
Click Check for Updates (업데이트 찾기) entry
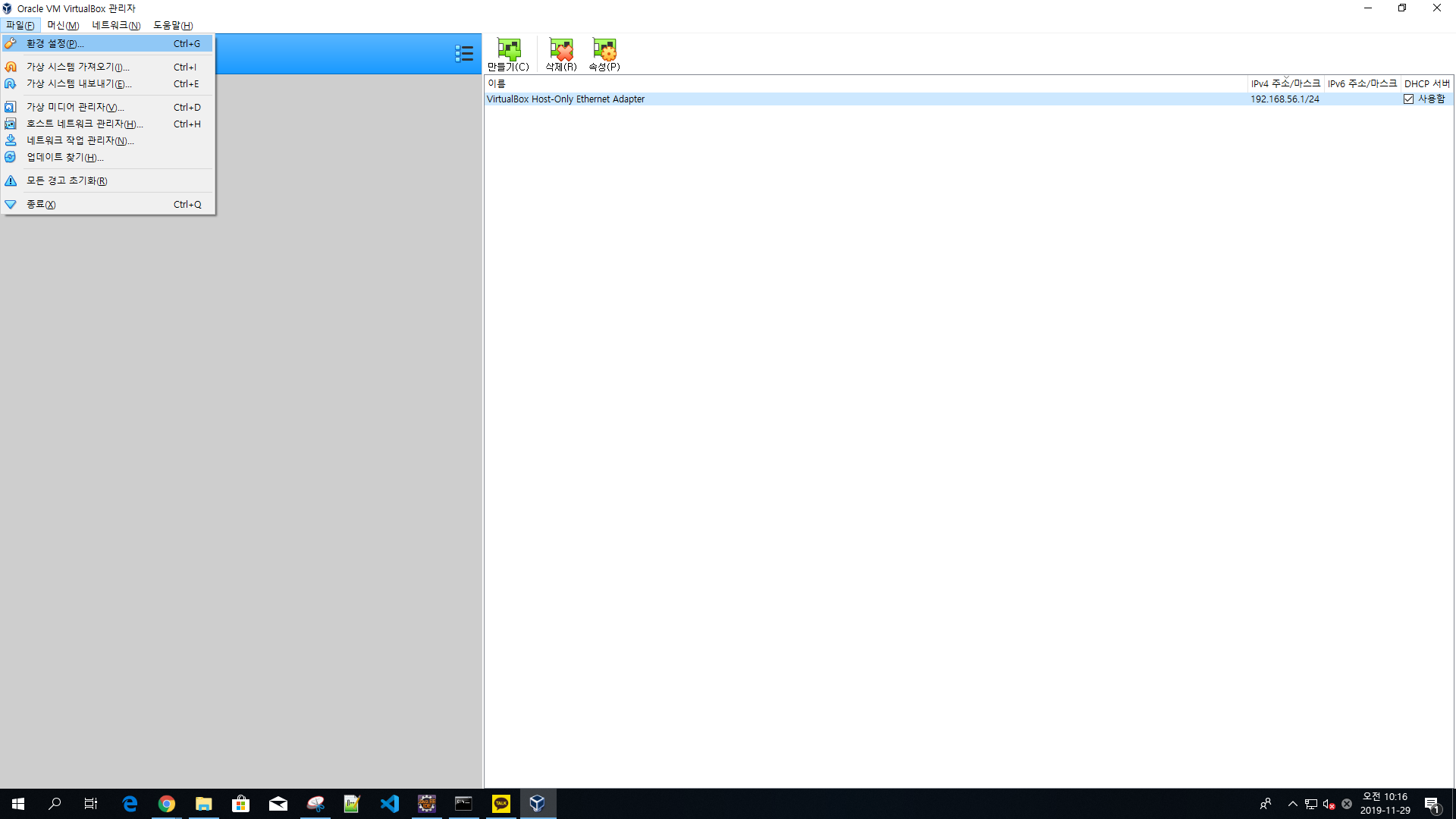tap(65, 158)
